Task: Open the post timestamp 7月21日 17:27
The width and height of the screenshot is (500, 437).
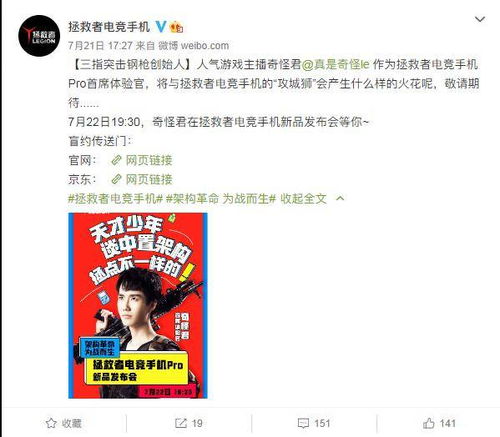Action: pos(101,46)
